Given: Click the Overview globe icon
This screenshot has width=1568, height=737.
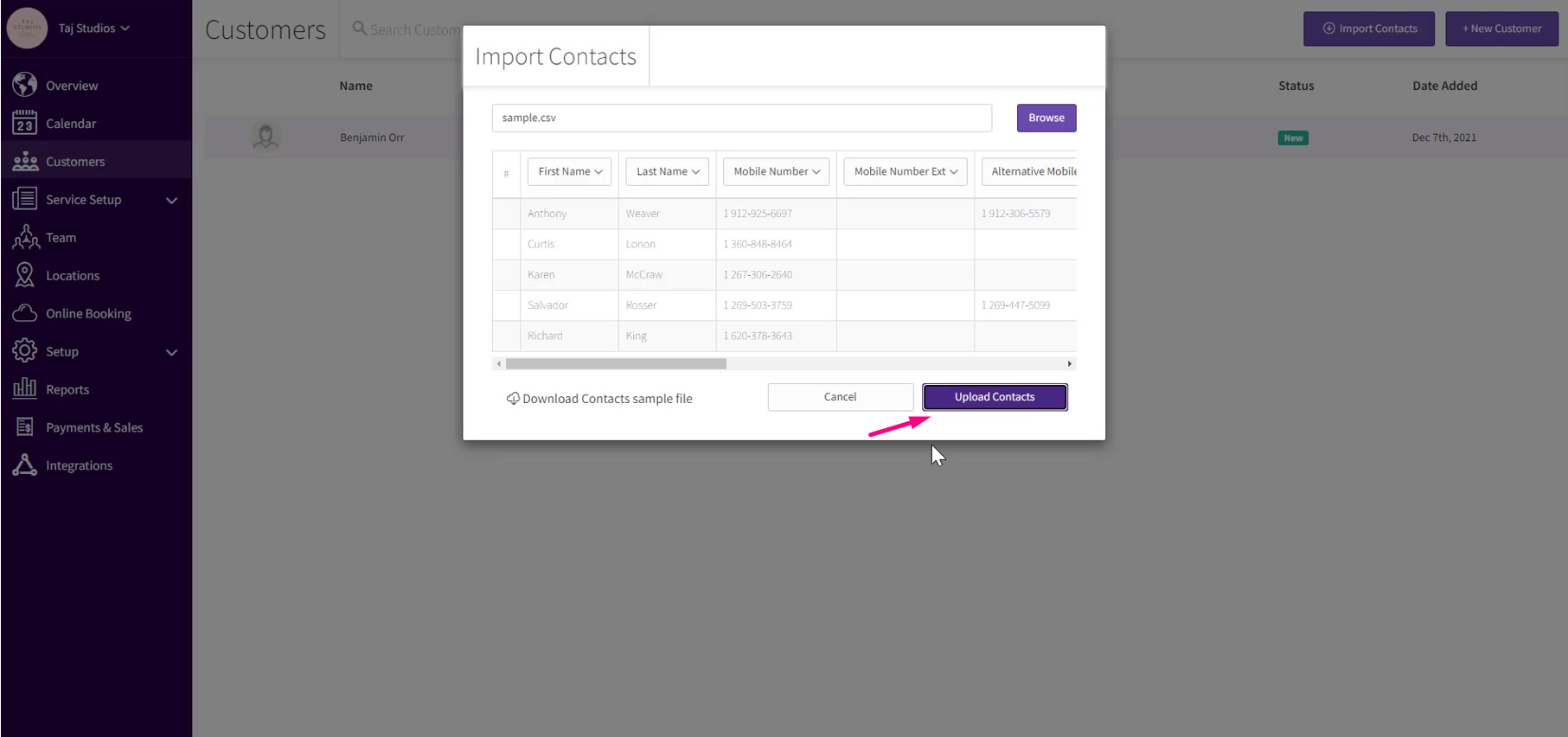Looking at the screenshot, I should 25,85.
